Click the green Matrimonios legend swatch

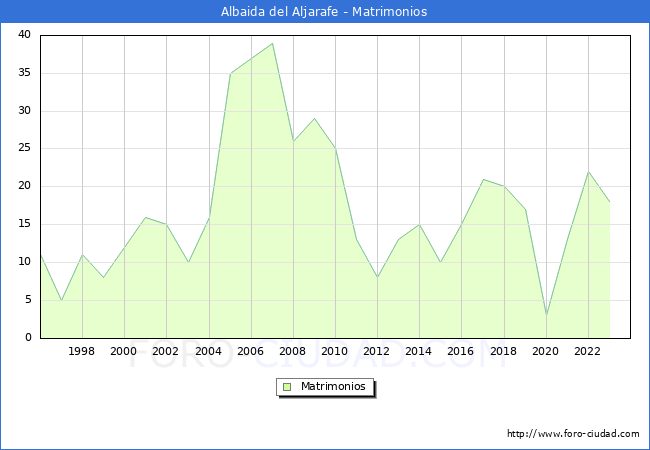pos(287,387)
